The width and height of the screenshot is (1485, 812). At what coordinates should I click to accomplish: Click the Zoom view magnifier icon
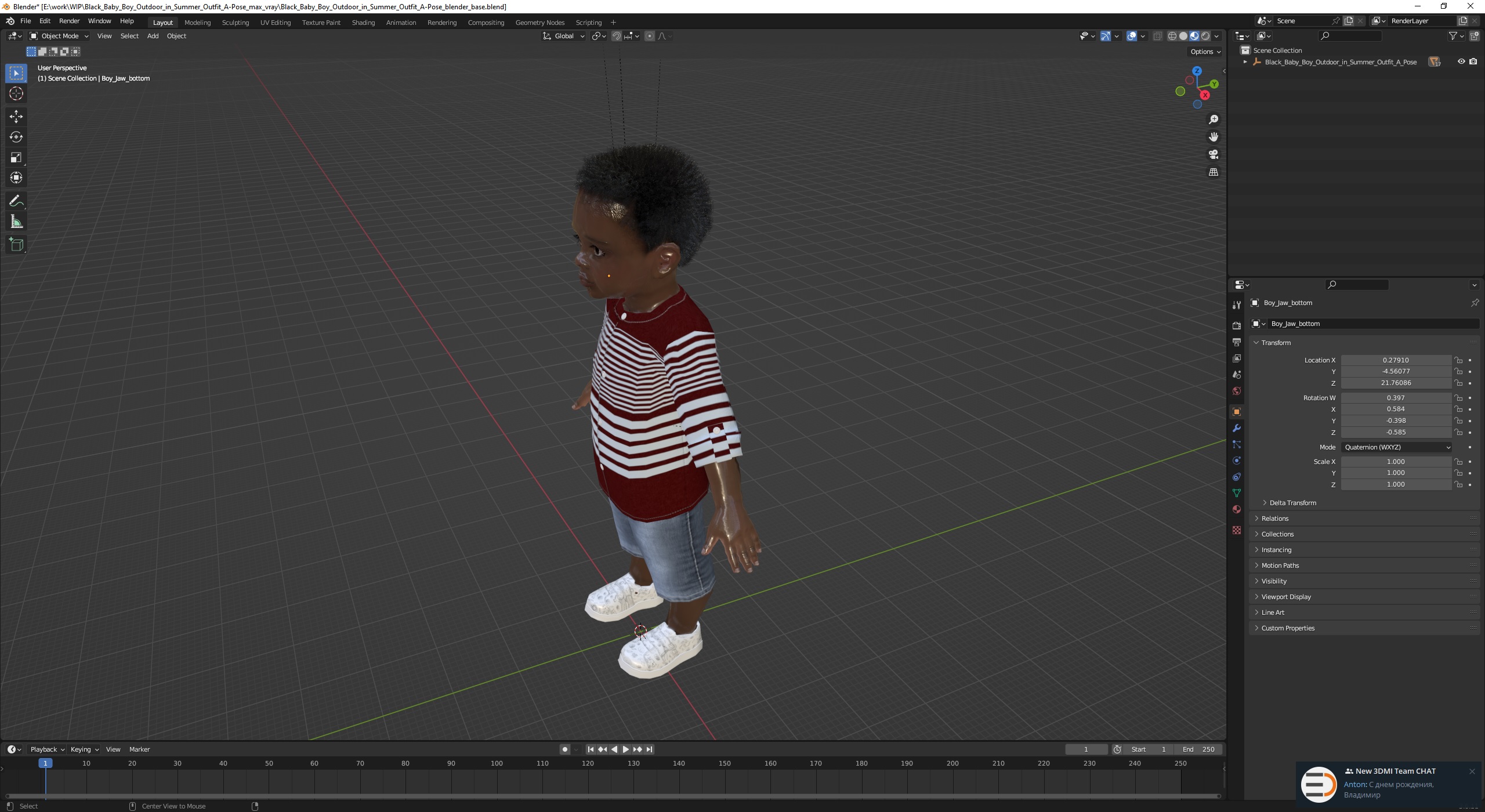pyautogui.click(x=1214, y=119)
